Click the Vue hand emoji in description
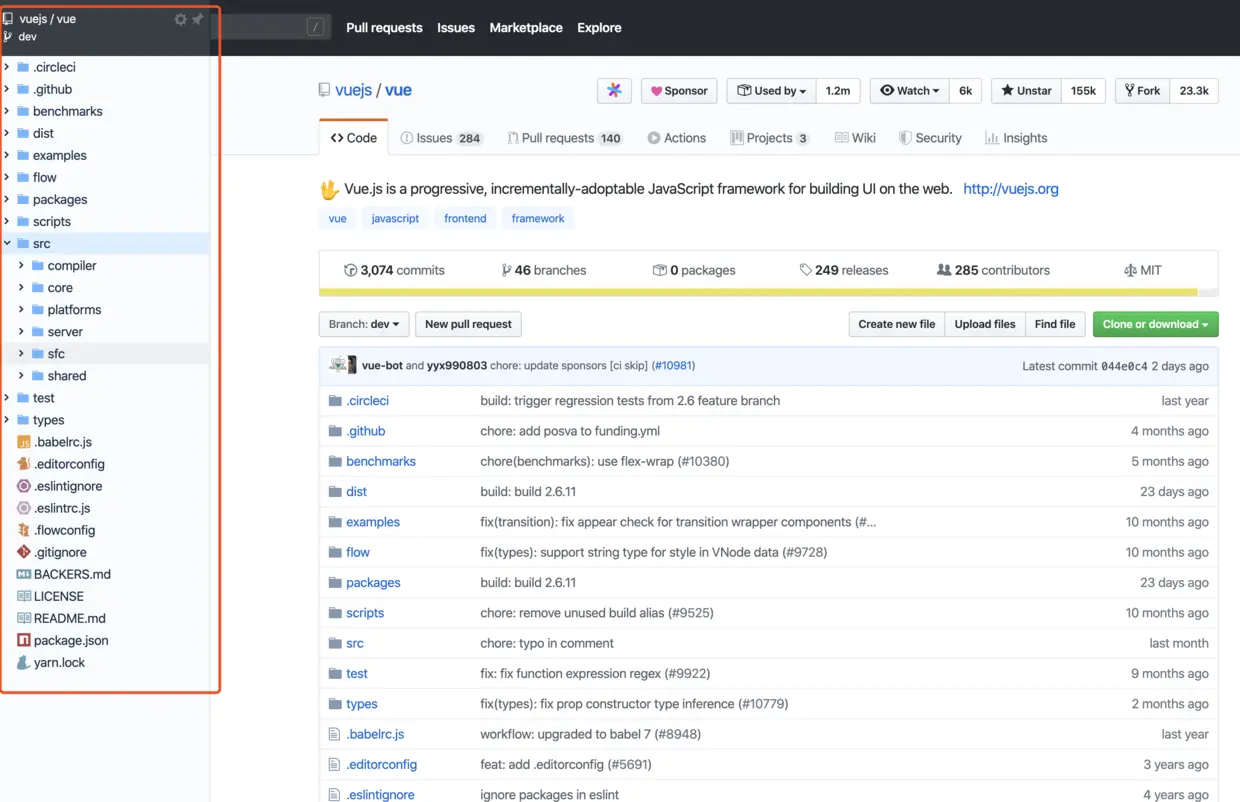This screenshot has height=802, width=1240. [x=329, y=188]
